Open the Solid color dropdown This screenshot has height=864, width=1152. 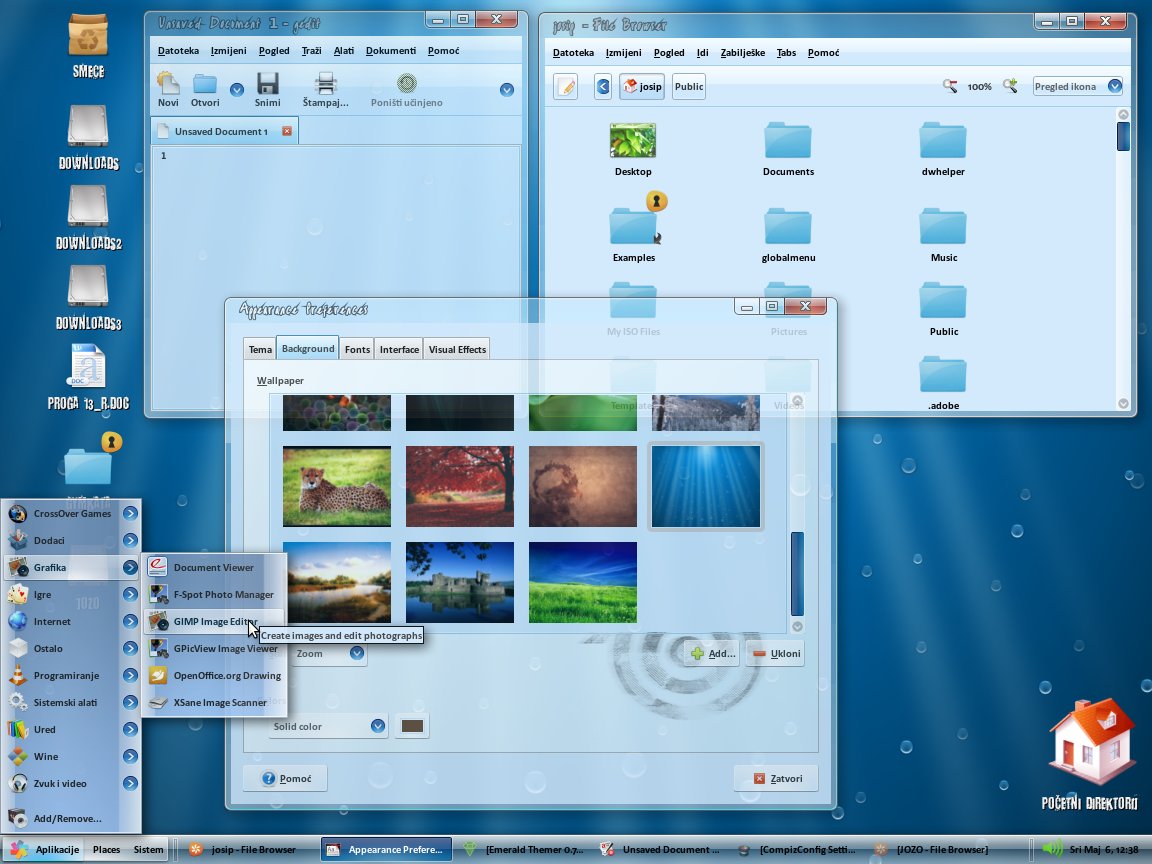tap(328, 726)
